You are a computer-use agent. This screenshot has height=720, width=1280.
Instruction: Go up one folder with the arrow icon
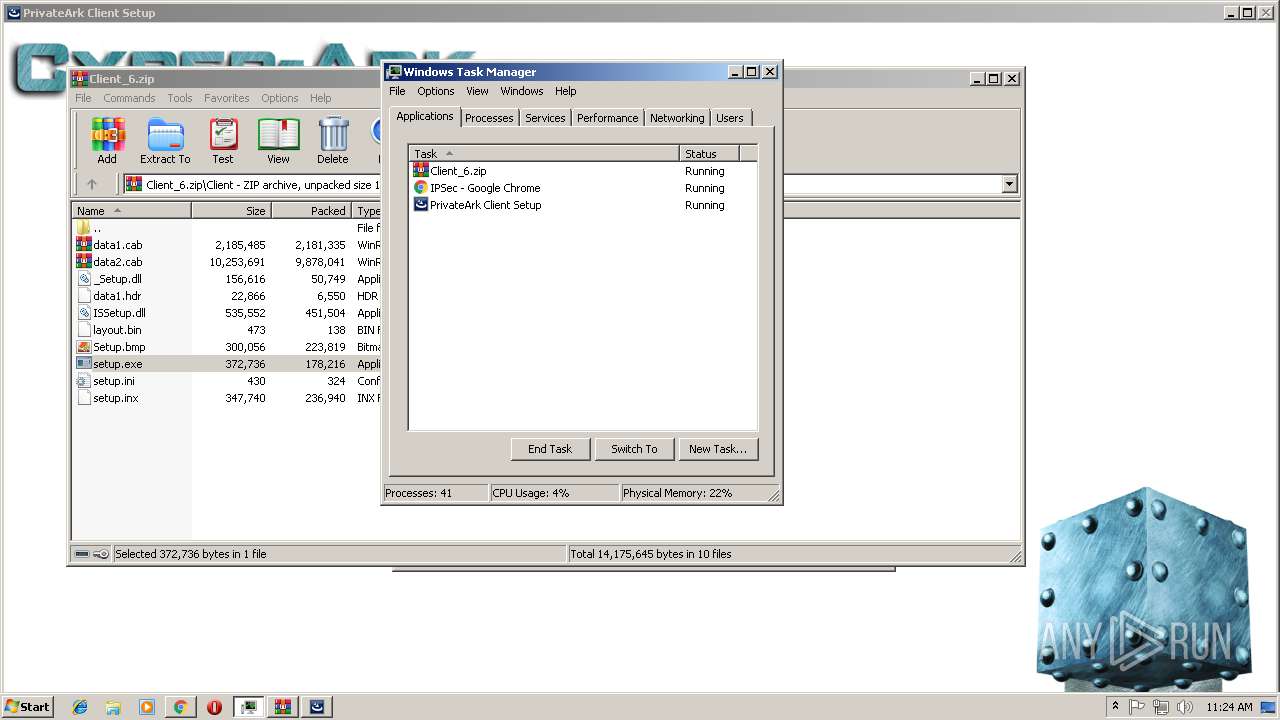tap(92, 184)
